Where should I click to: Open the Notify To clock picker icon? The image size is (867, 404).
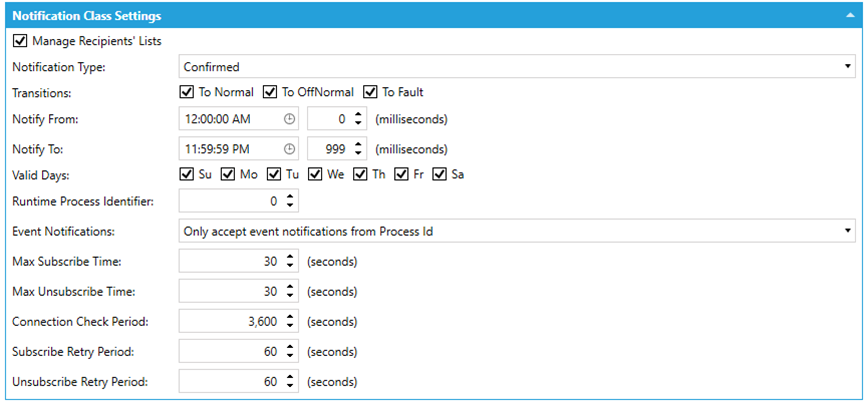290,147
